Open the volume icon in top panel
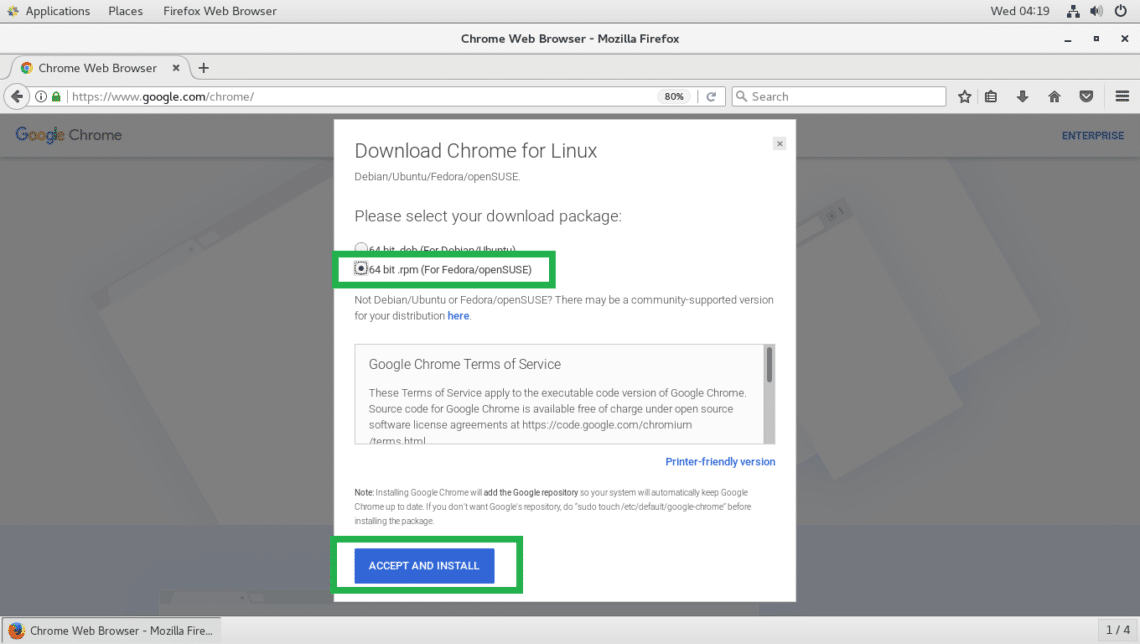1140x644 pixels. [x=1096, y=11]
